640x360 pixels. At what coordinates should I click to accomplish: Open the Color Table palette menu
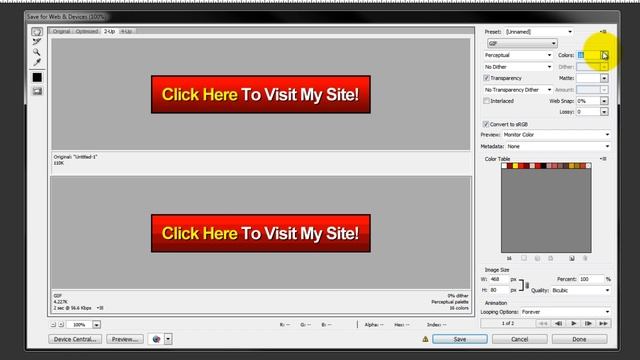(x=603, y=159)
